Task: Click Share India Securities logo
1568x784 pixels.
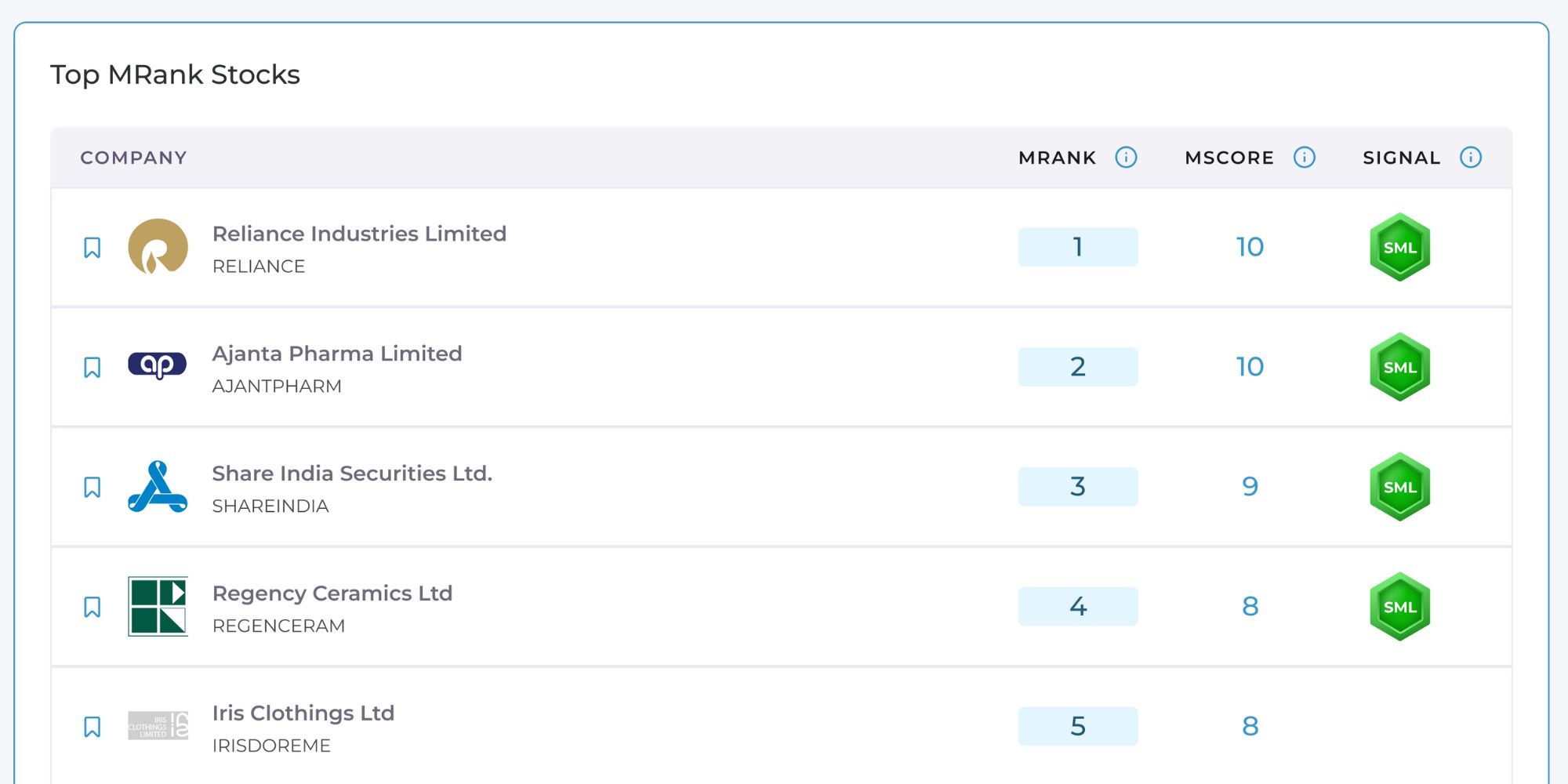Action: [x=158, y=487]
